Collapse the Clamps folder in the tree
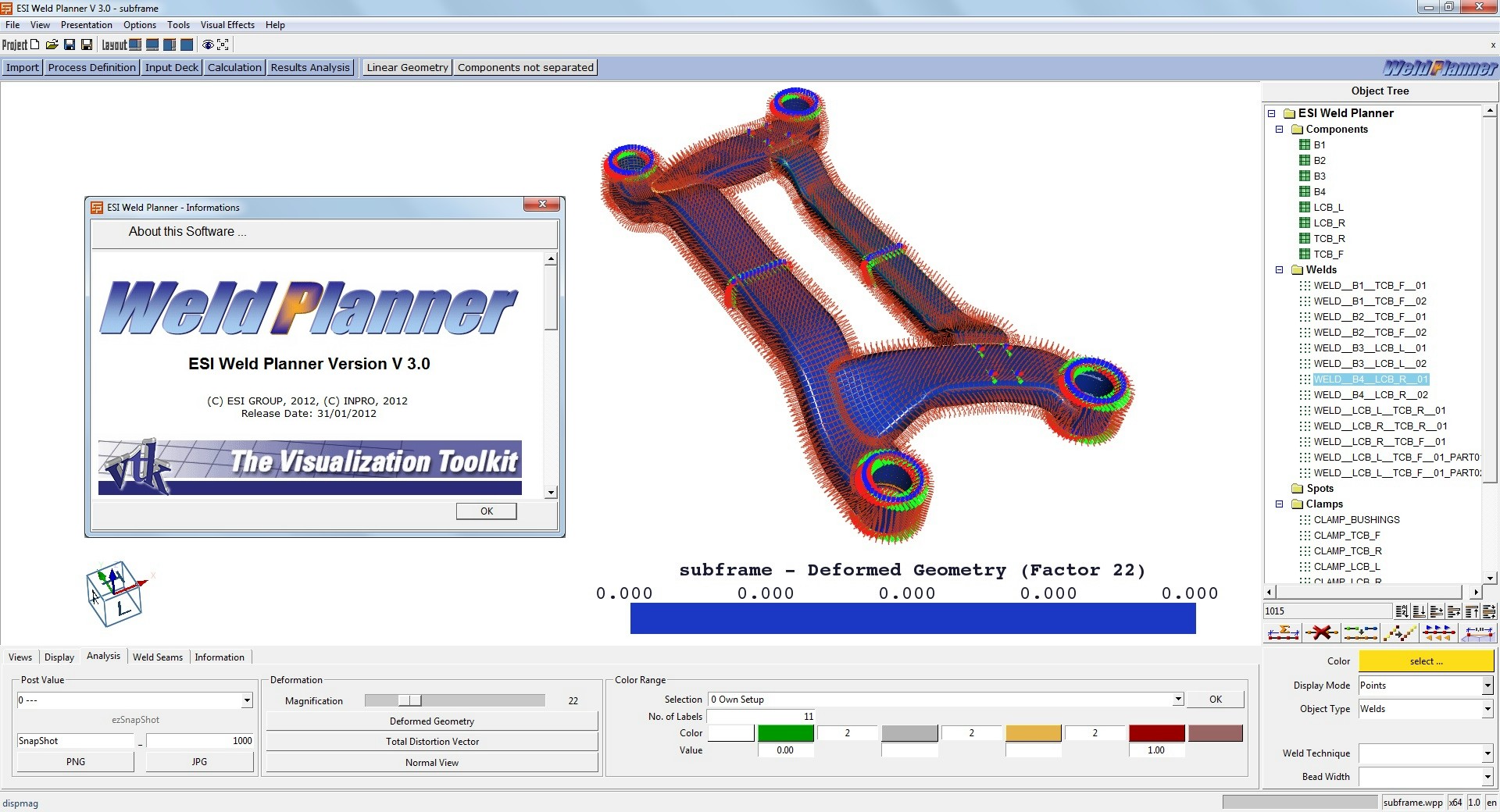The height and width of the screenshot is (812, 1500). 1279,504
